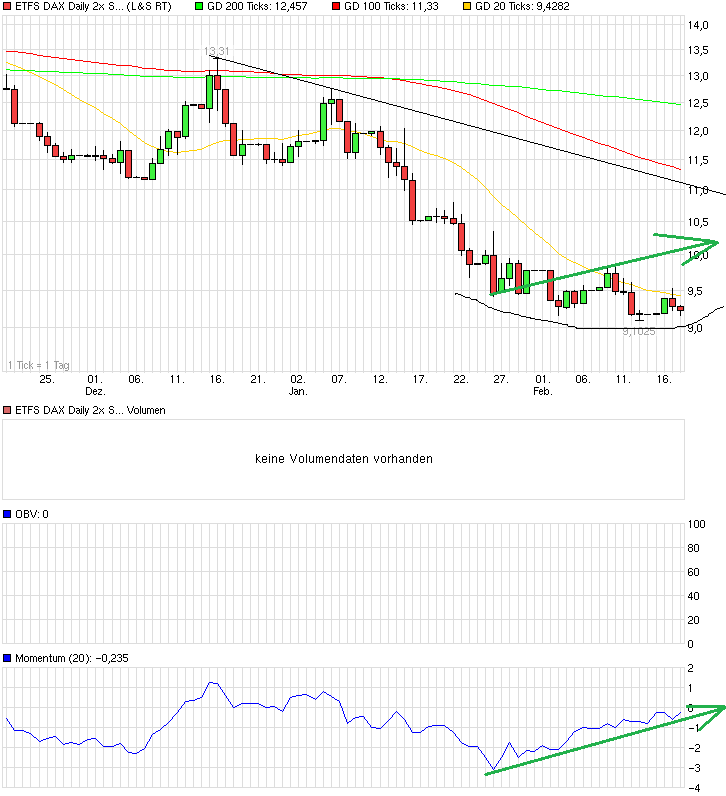Click the '01. Feb.' date on the time axis

tap(542, 385)
